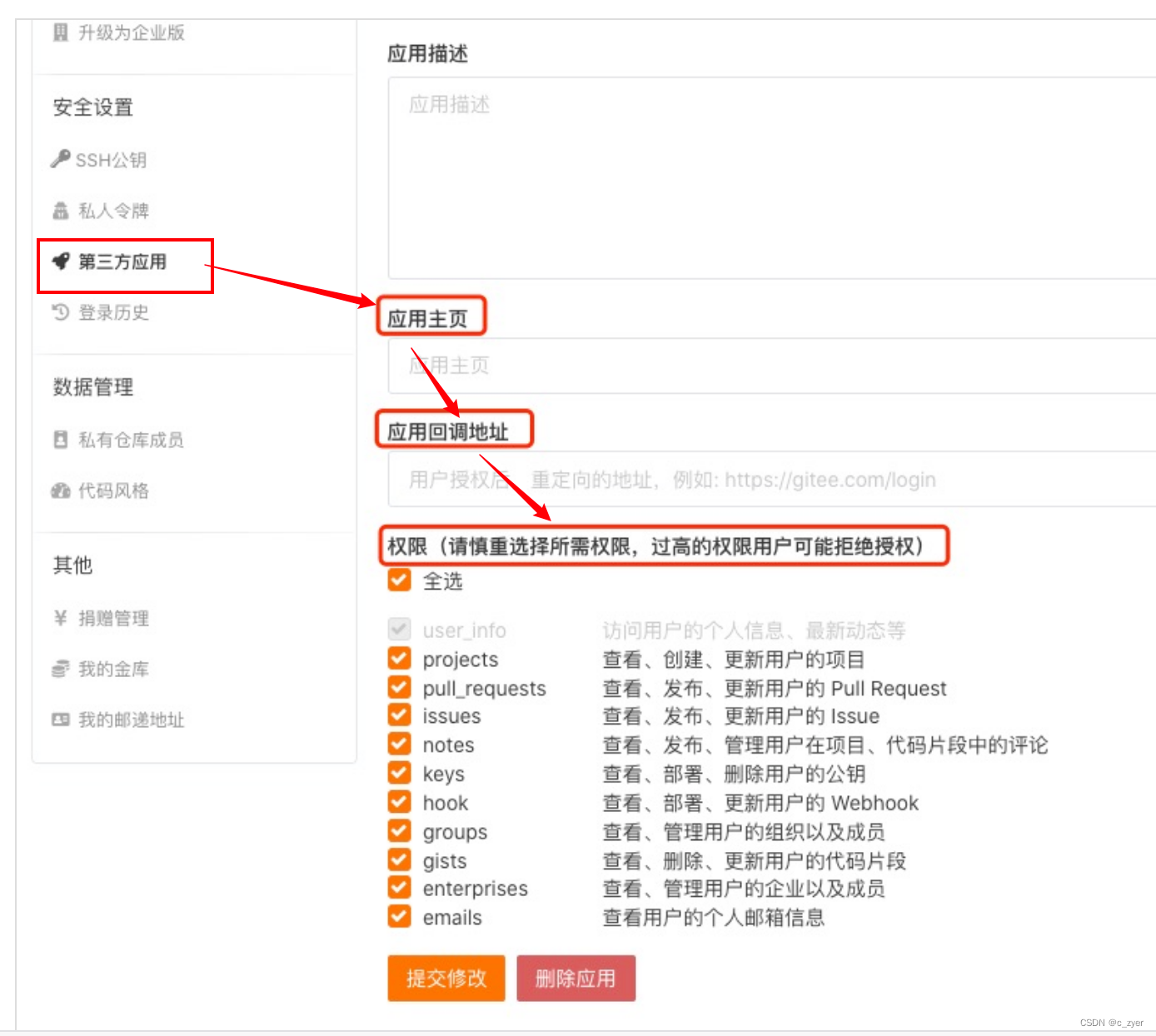Toggle the notes permission checkbox
This screenshot has height=1036, width=1156.
pos(400,744)
